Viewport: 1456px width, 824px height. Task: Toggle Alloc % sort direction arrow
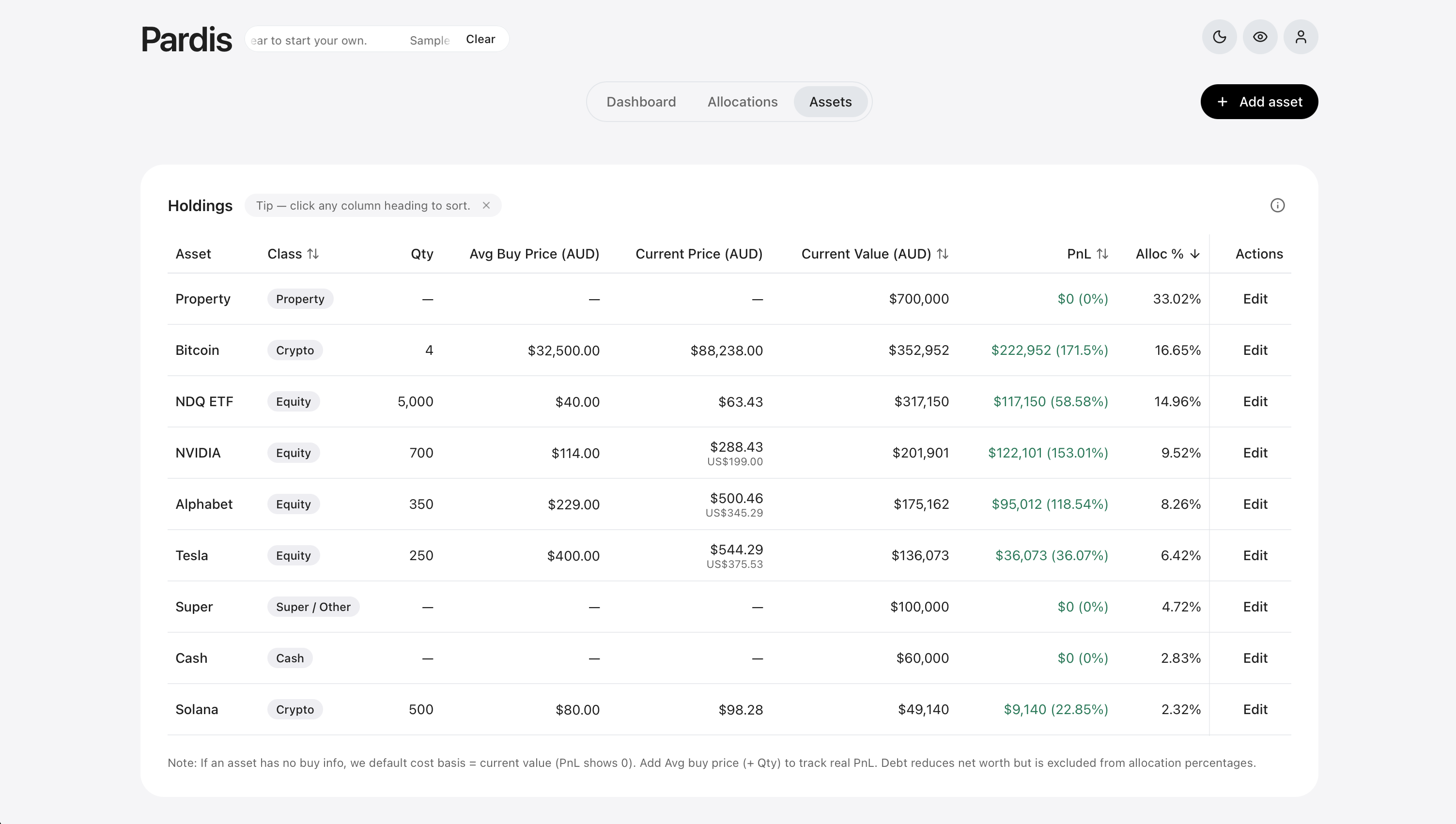(x=1194, y=254)
